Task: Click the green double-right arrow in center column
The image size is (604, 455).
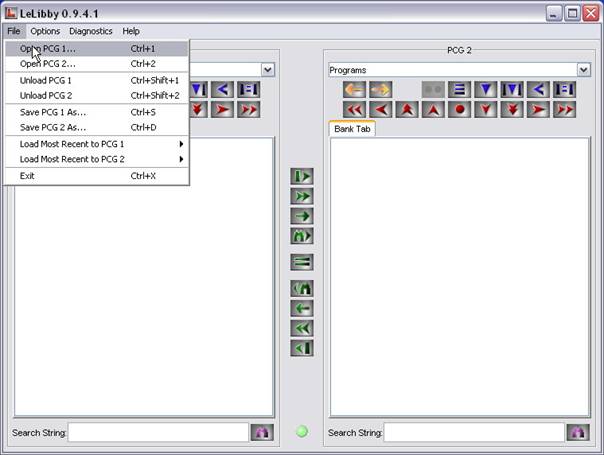Action: point(302,196)
